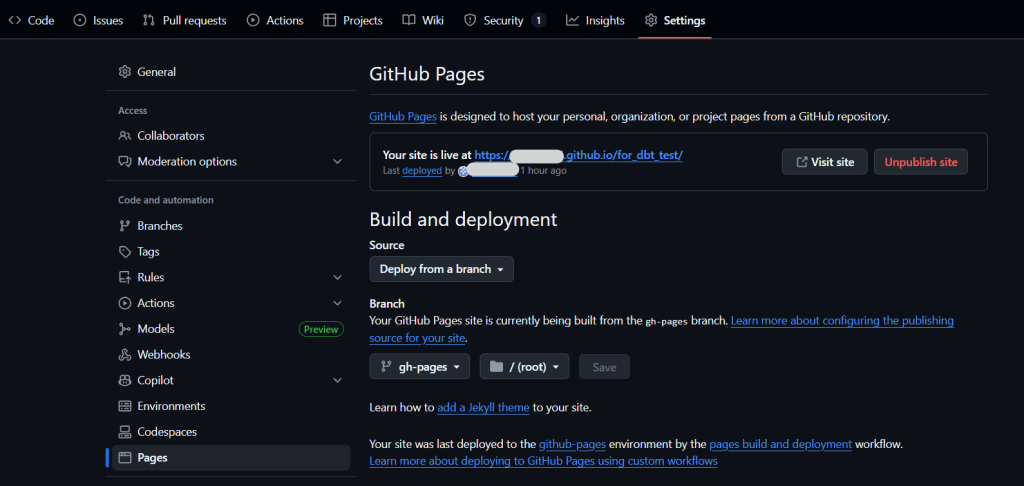Open the pages build and deployment link
Image resolution: width=1024 pixels, height=486 pixels.
coord(780,444)
